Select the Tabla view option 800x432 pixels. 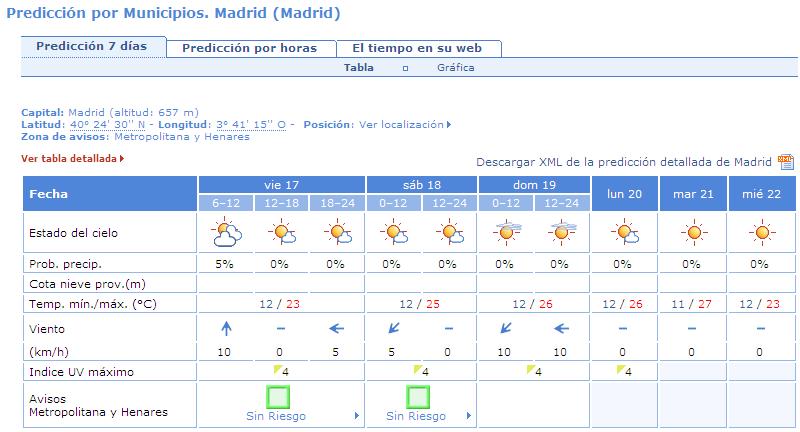359,67
